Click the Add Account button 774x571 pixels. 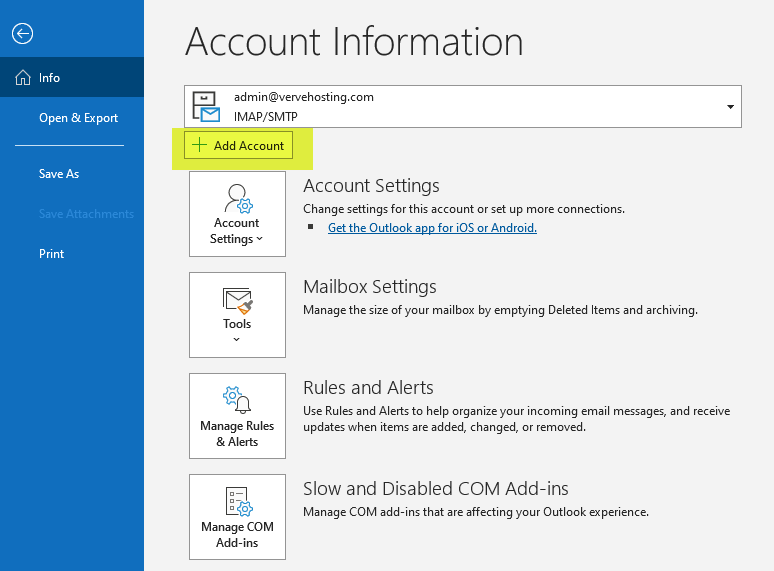click(238, 145)
